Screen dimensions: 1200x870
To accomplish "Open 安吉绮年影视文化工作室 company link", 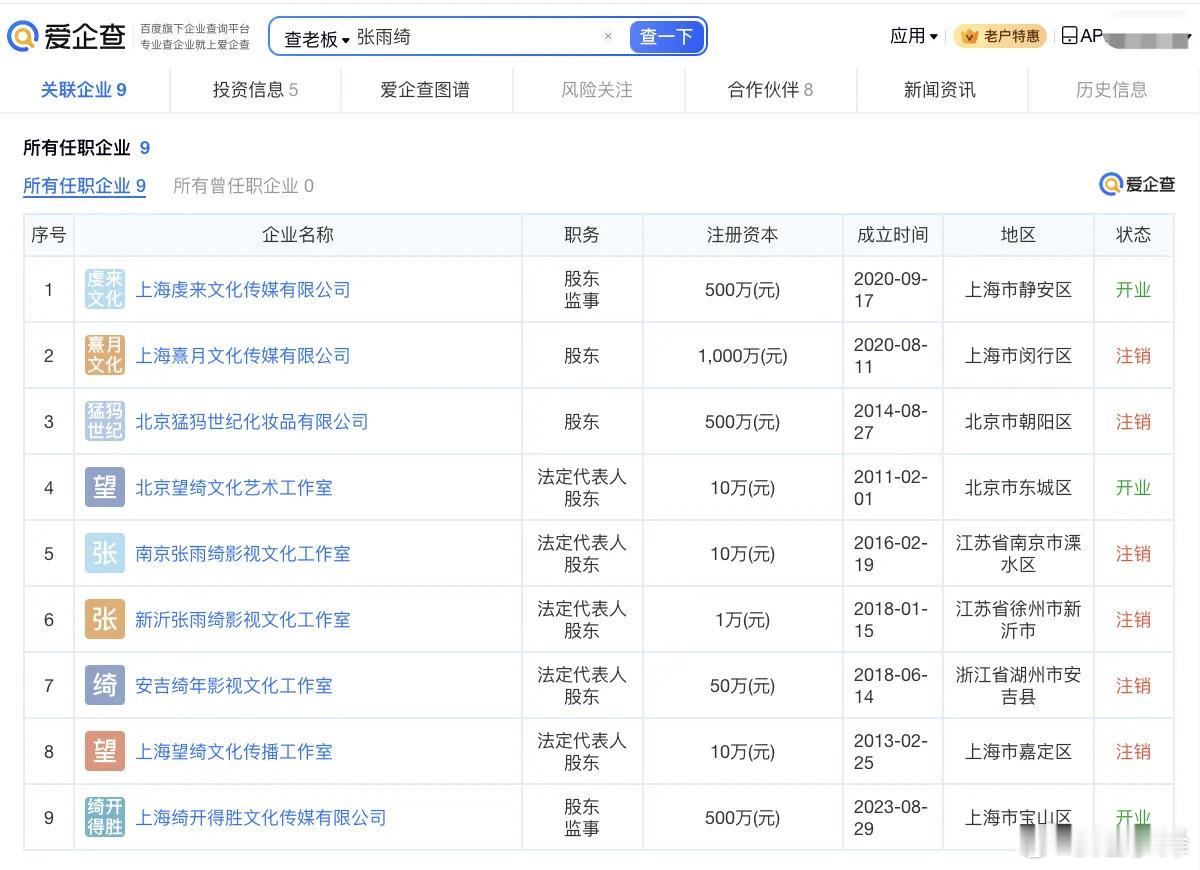I will point(234,686).
